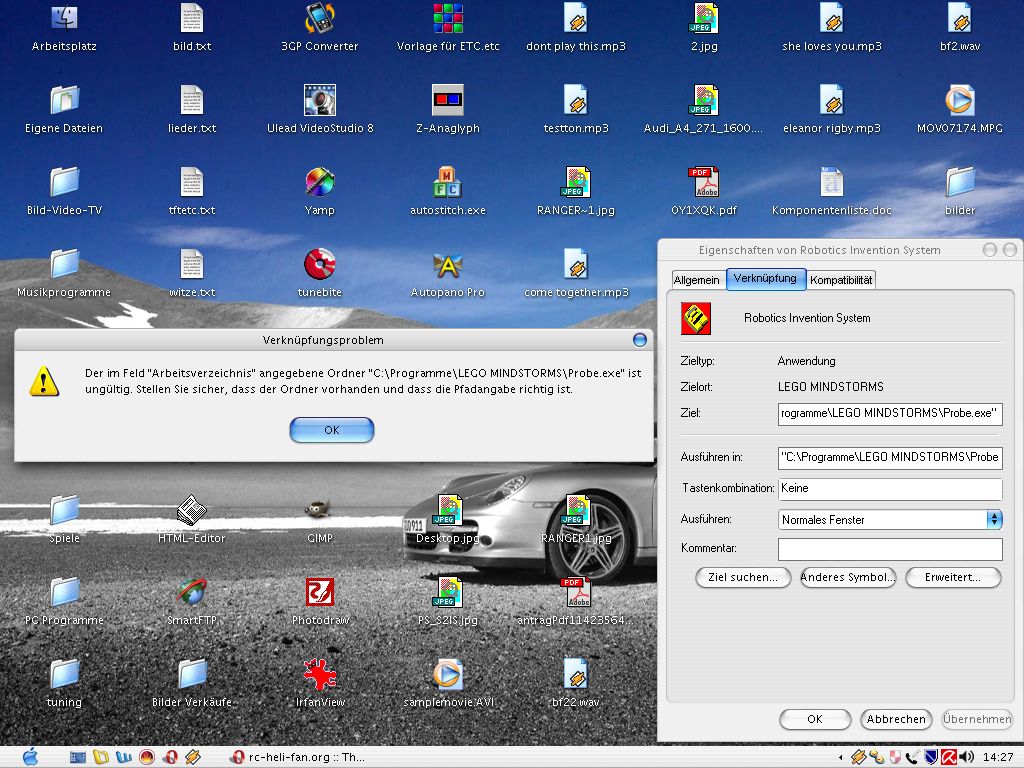Open the Erweitert... settings button
This screenshot has width=1024, height=768.
click(x=953, y=577)
